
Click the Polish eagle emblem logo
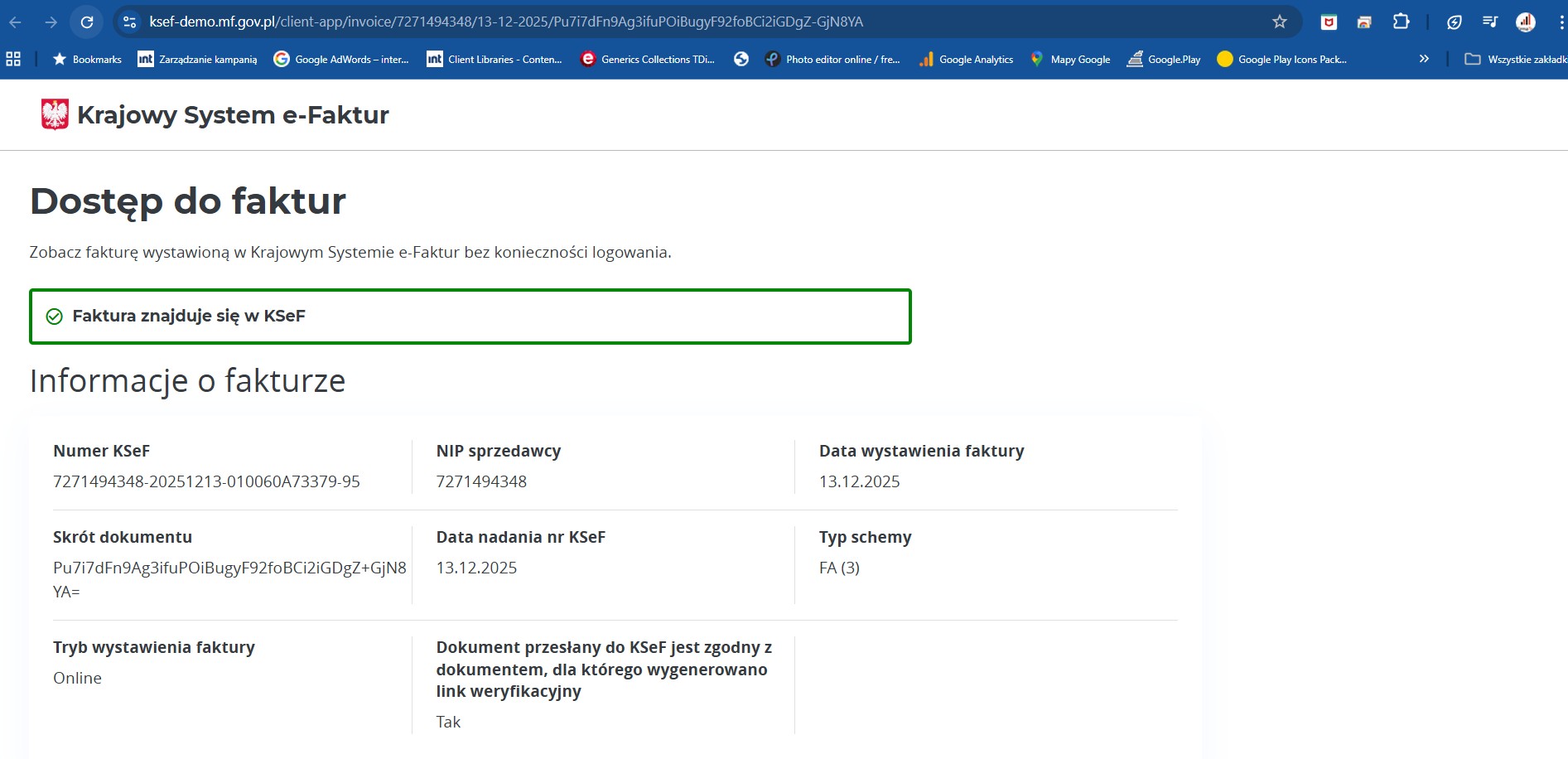pyautogui.click(x=55, y=114)
